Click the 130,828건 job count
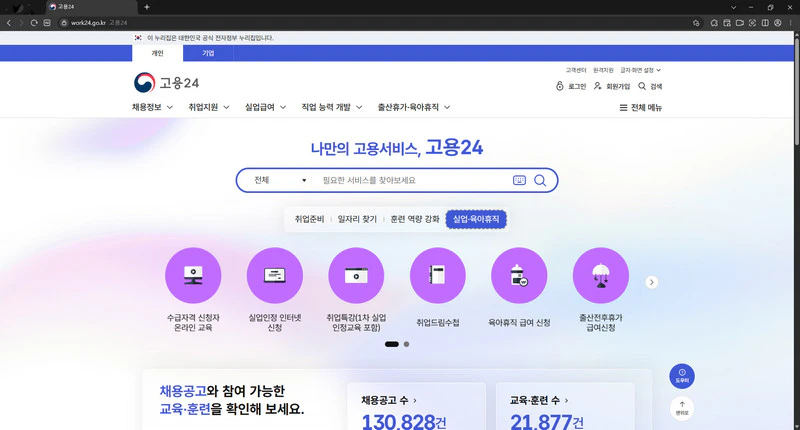800x430 pixels. 404,422
